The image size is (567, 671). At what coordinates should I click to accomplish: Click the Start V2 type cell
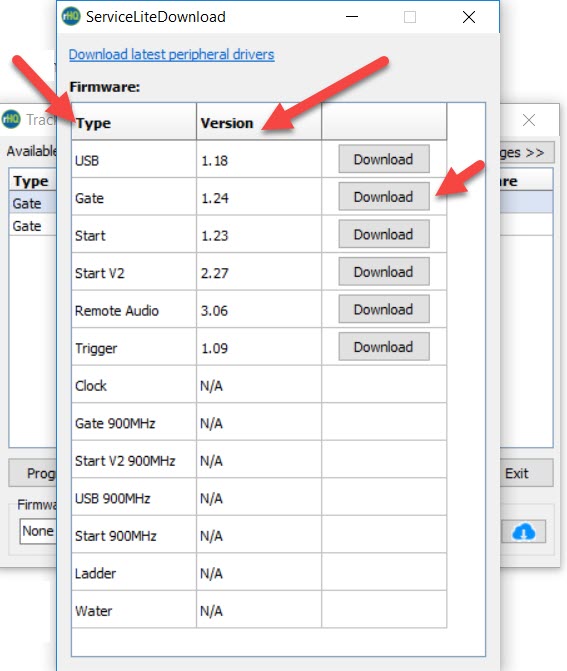134,272
